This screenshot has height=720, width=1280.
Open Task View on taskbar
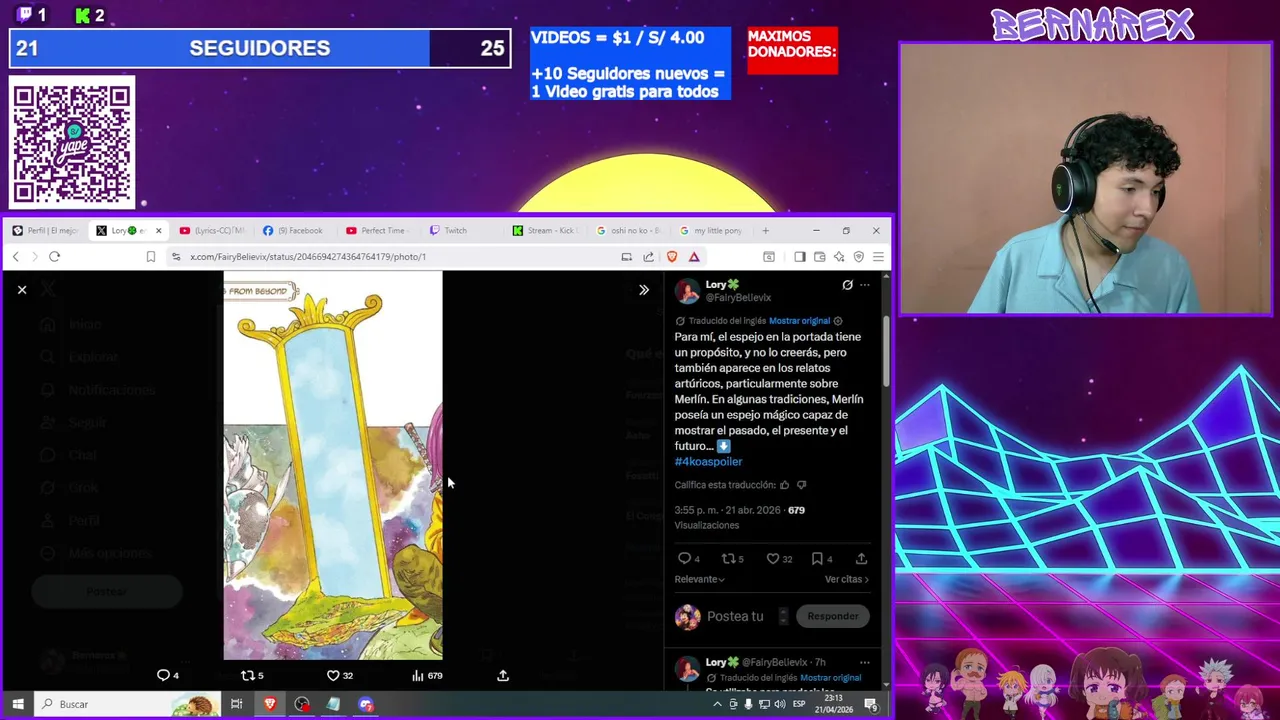pos(237,704)
